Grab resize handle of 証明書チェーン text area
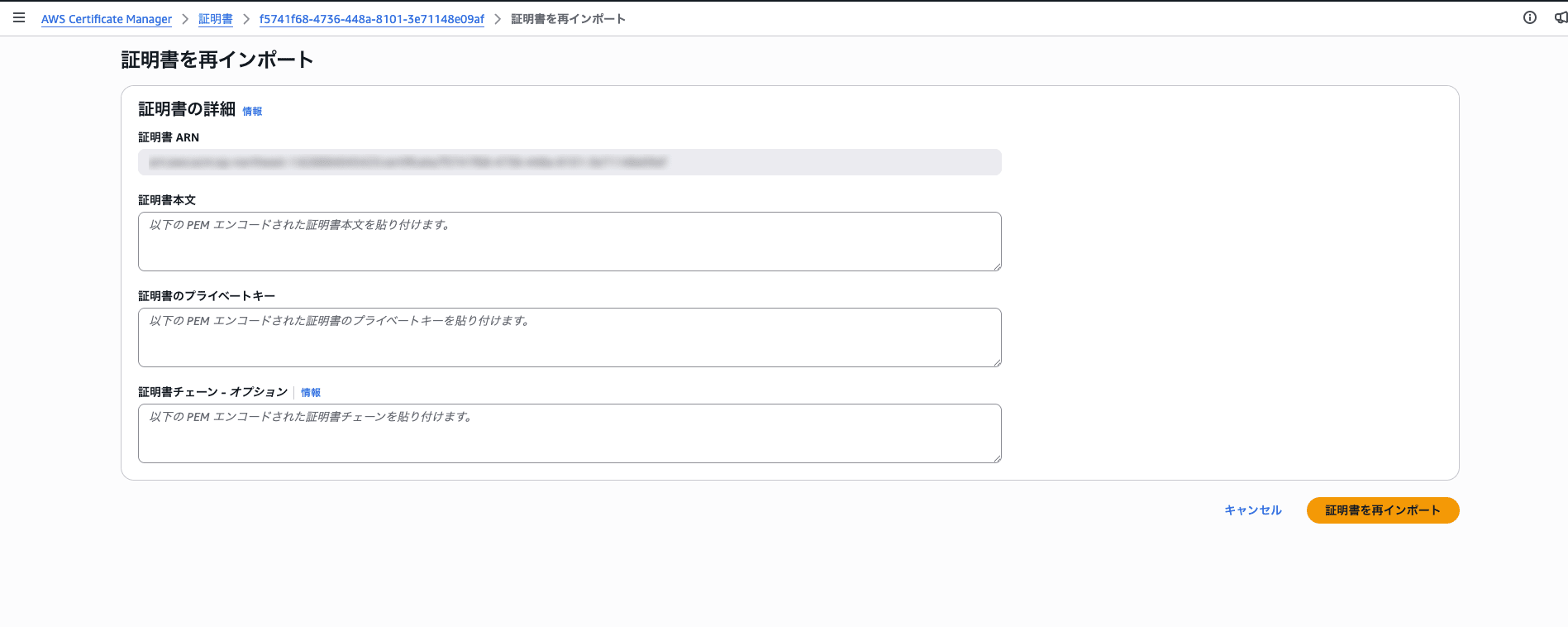1568x627 pixels. pyautogui.click(x=997, y=458)
